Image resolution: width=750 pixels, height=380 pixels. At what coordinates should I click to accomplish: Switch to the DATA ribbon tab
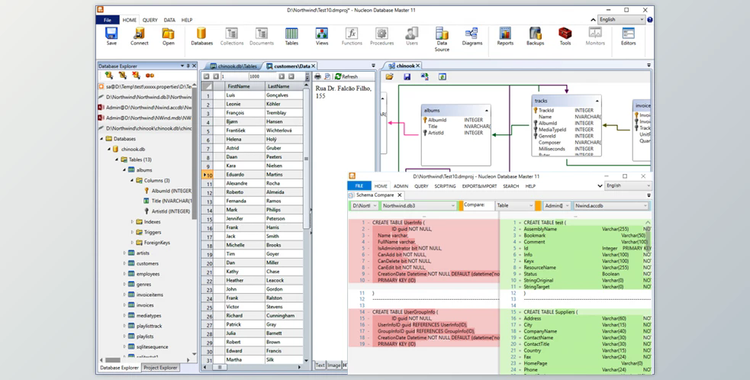point(169,20)
